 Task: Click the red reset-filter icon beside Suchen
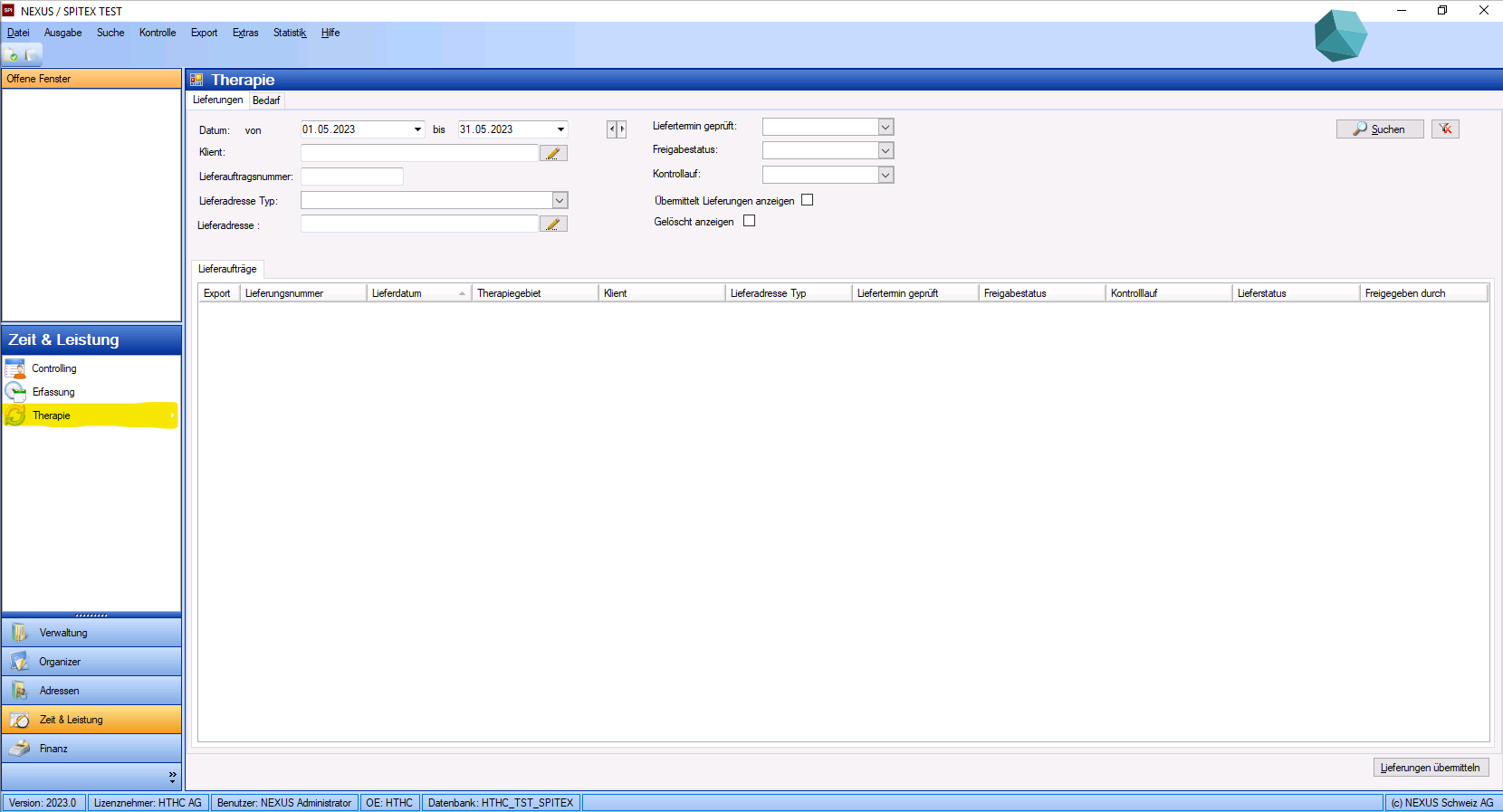(1445, 129)
